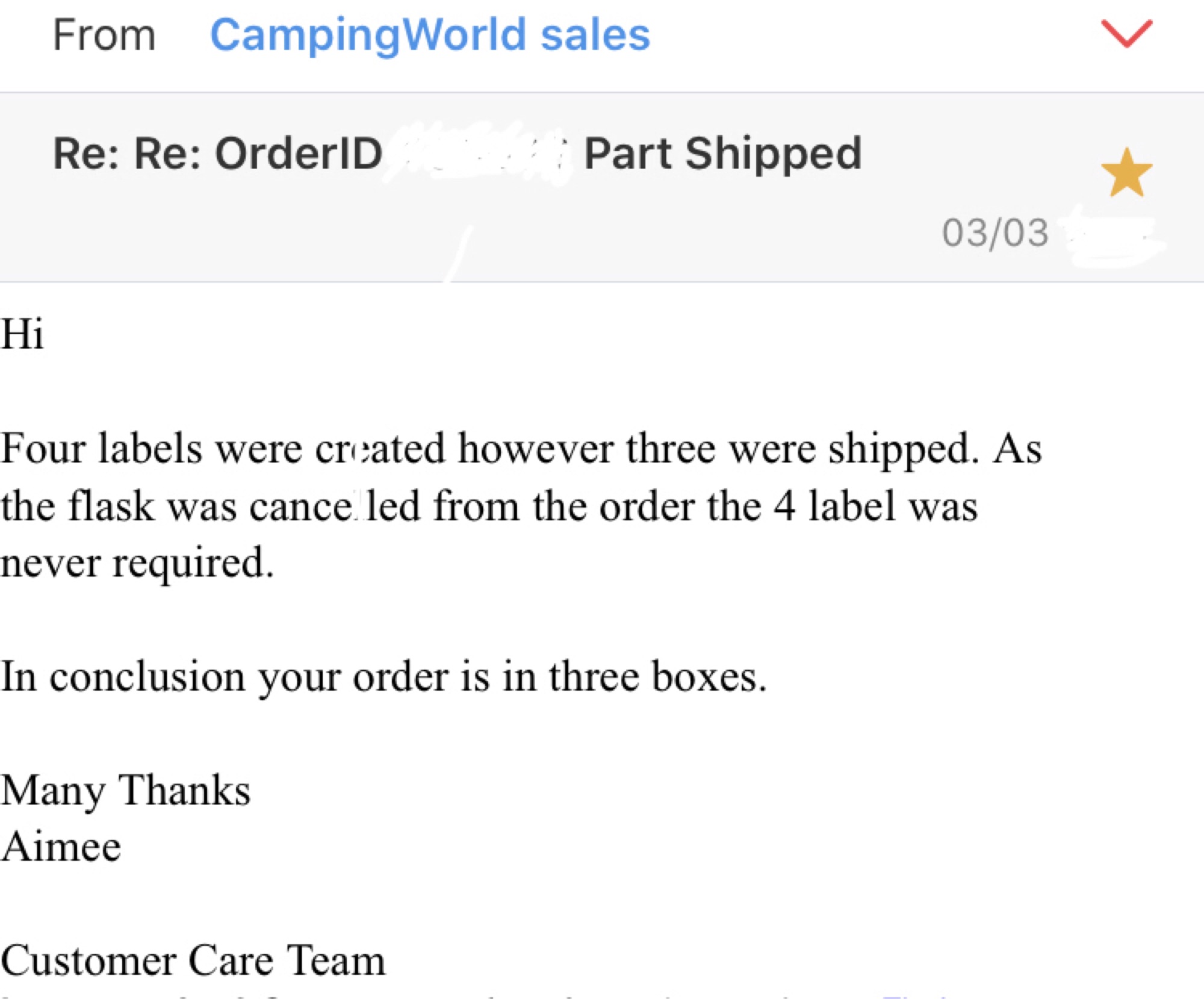
Task: Select the subject line Re: Re: OrderID
Action: 217,154
